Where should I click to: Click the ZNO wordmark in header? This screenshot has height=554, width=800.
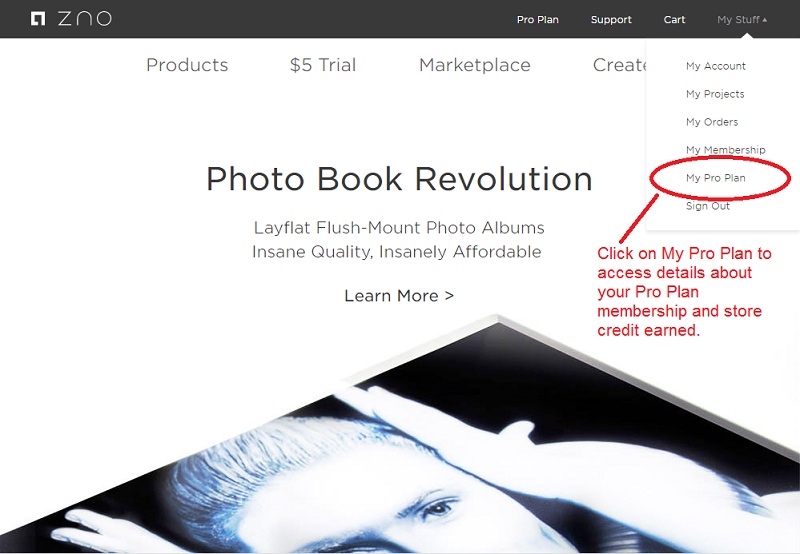point(85,19)
